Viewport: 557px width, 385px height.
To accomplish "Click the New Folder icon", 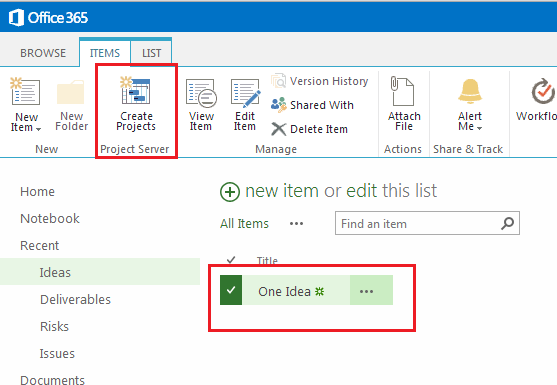I will tap(71, 92).
